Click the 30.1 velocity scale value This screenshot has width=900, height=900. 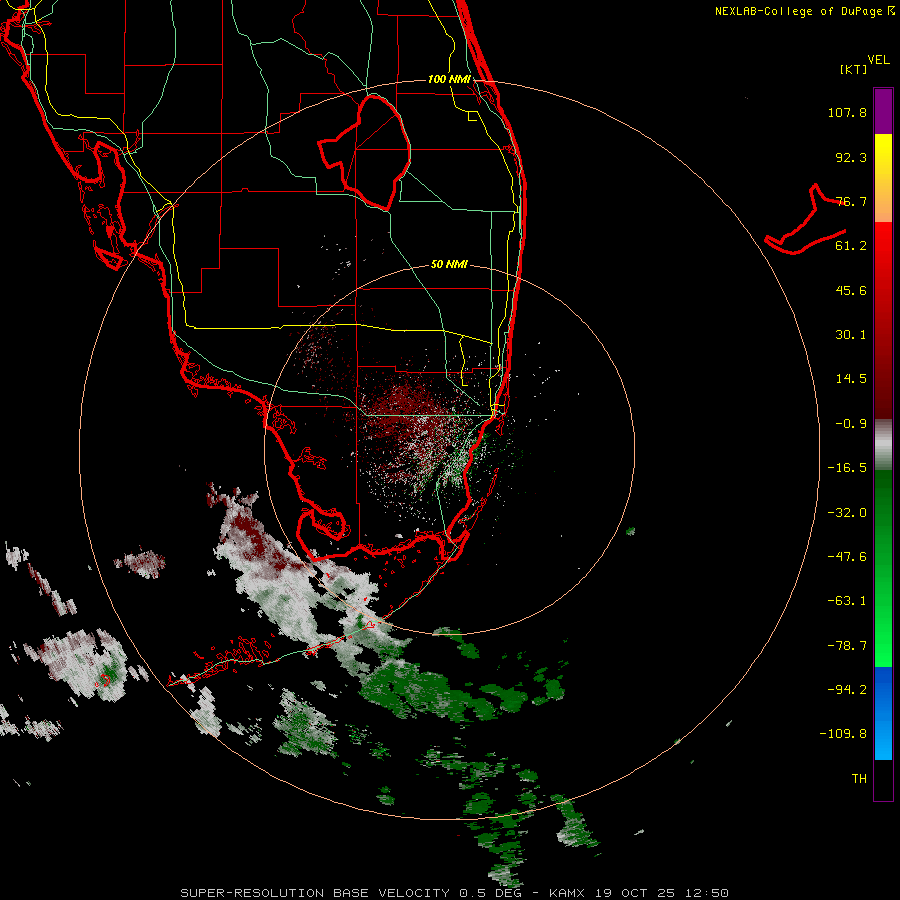point(851,335)
